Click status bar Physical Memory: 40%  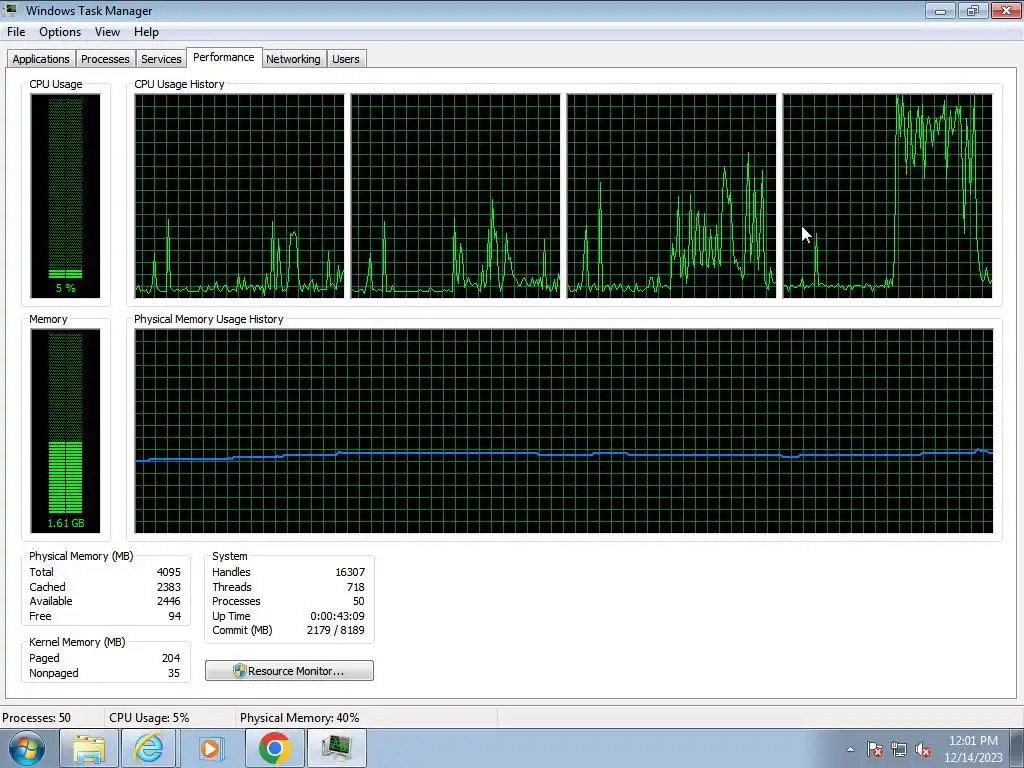pos(300,718)
